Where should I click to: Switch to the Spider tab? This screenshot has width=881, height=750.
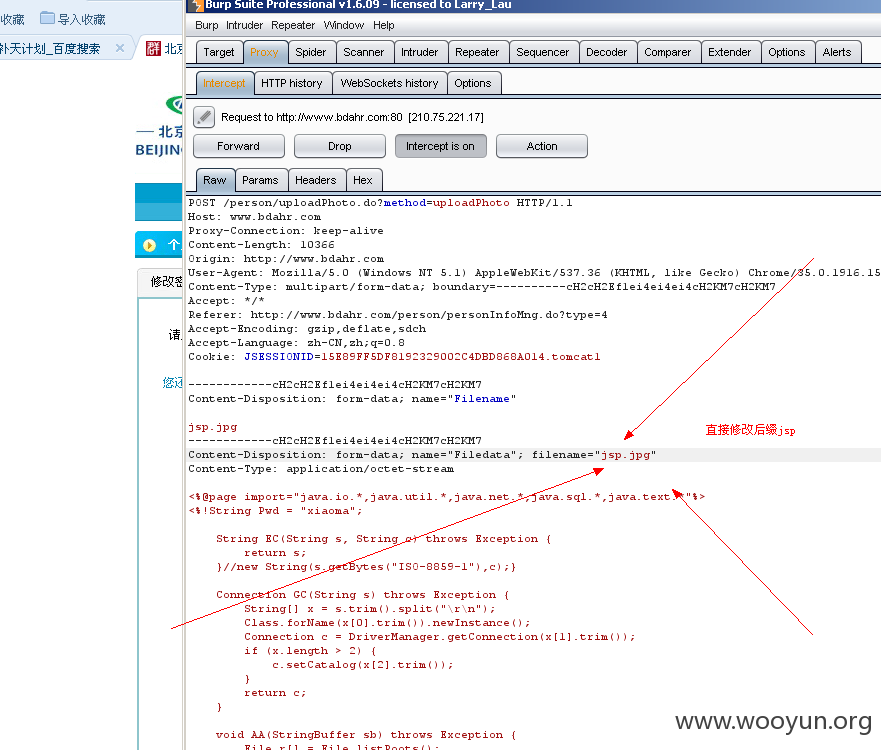click(x=311, y=52)
